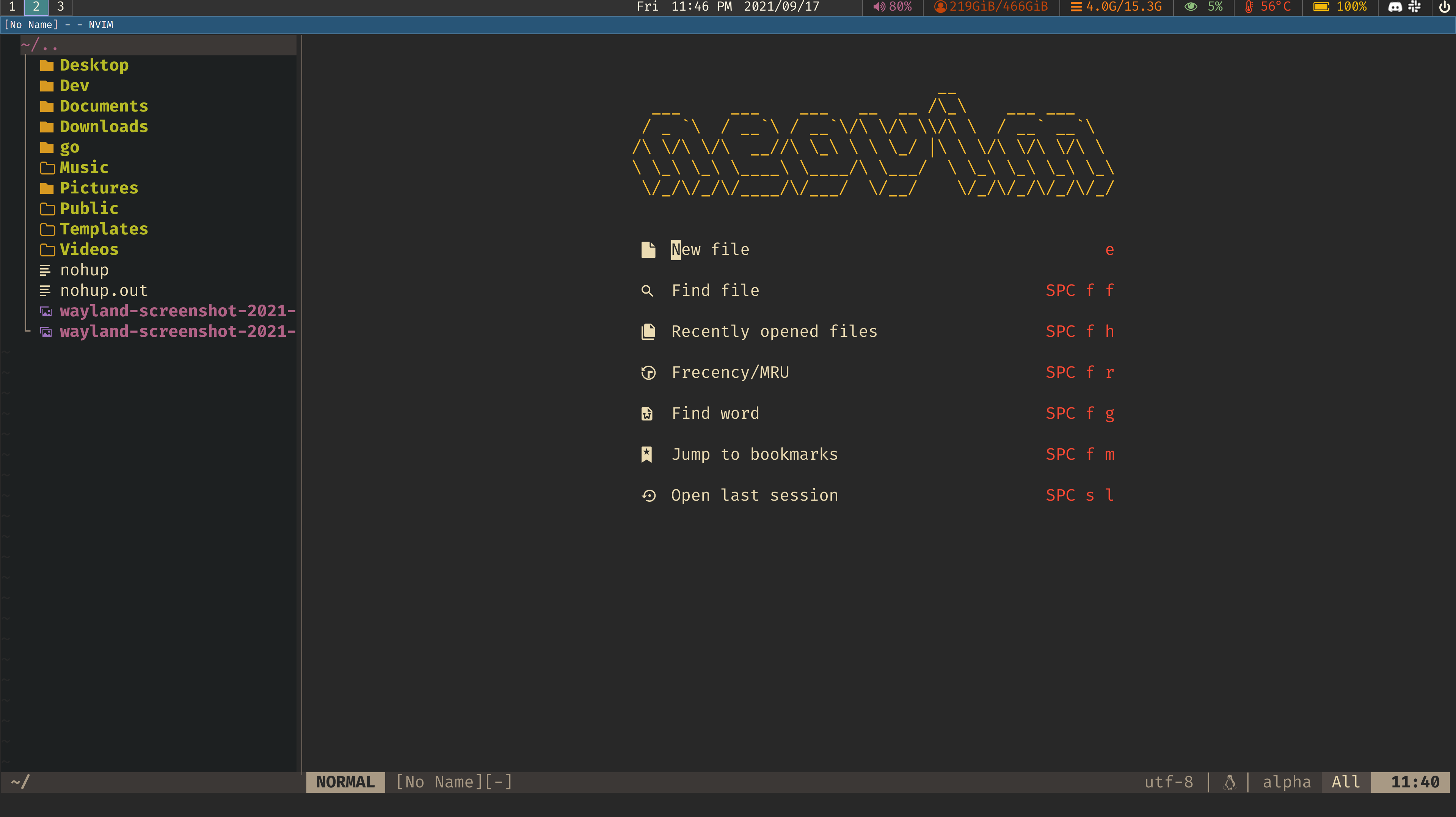This screenshot has height=817, width=1456.
Task: Click the volume 80% indicator
Action: pos(893,7)
